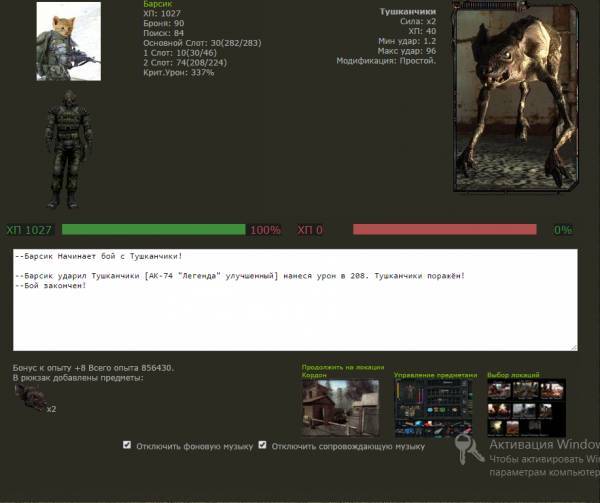Click the red enemy HP bar
Viewport: 600px width, 503px height.
point(445,230)
